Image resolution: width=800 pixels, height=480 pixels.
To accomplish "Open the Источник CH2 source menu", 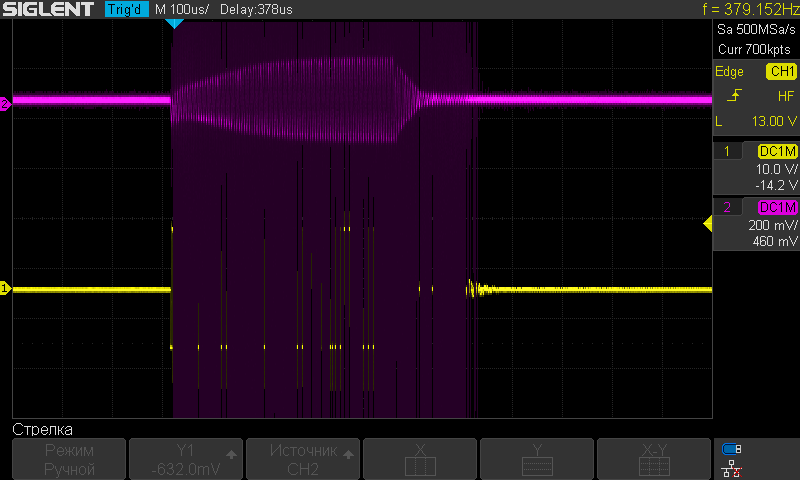I will [x=303, y=459].
